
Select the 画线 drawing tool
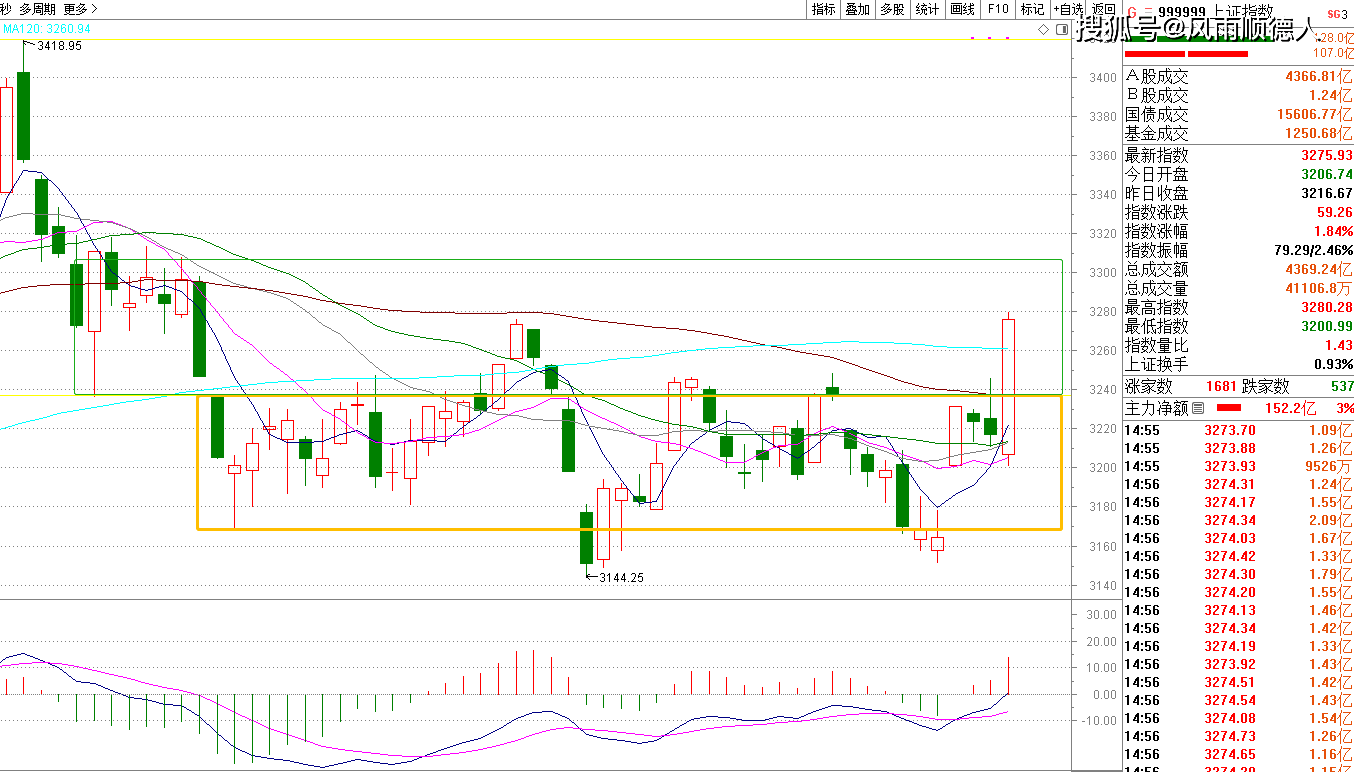coord(962,9)
